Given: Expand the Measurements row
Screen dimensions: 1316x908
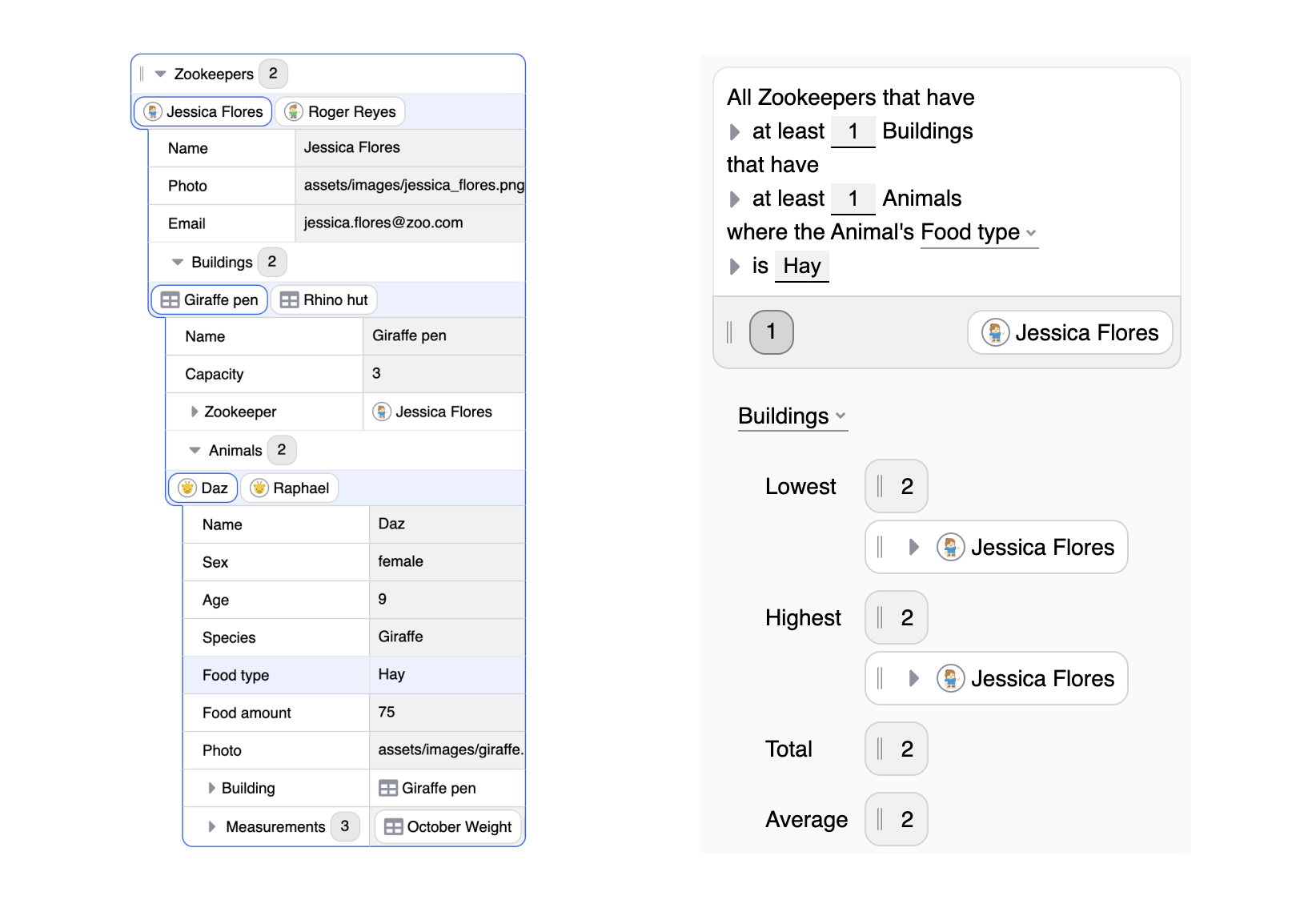Looking at the screenshot, I should click(x=212, y=827).
